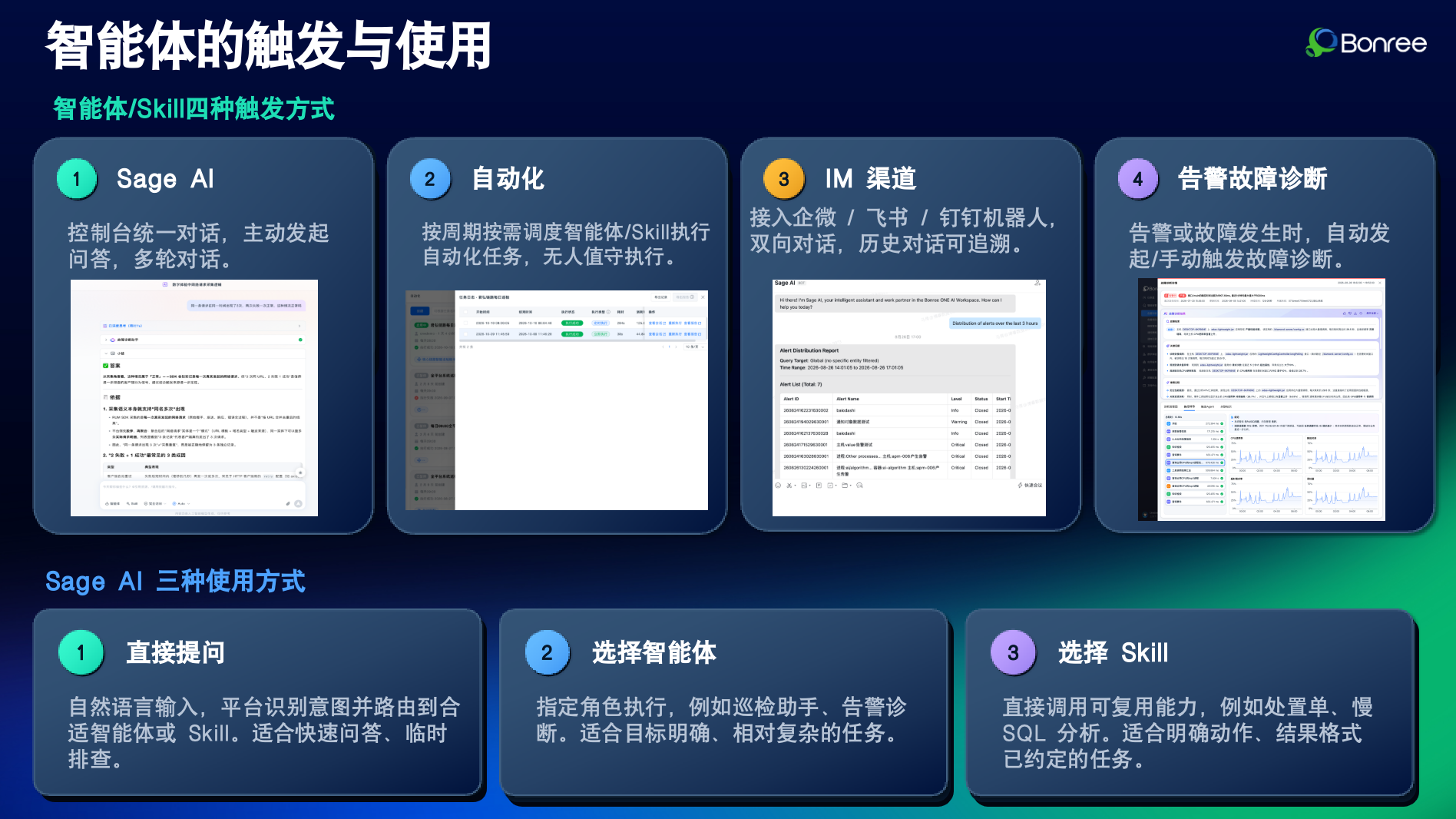
Task: Click the subtitle "智能体/Skill四种触发方式"
Action: click(x=194, y=108)
